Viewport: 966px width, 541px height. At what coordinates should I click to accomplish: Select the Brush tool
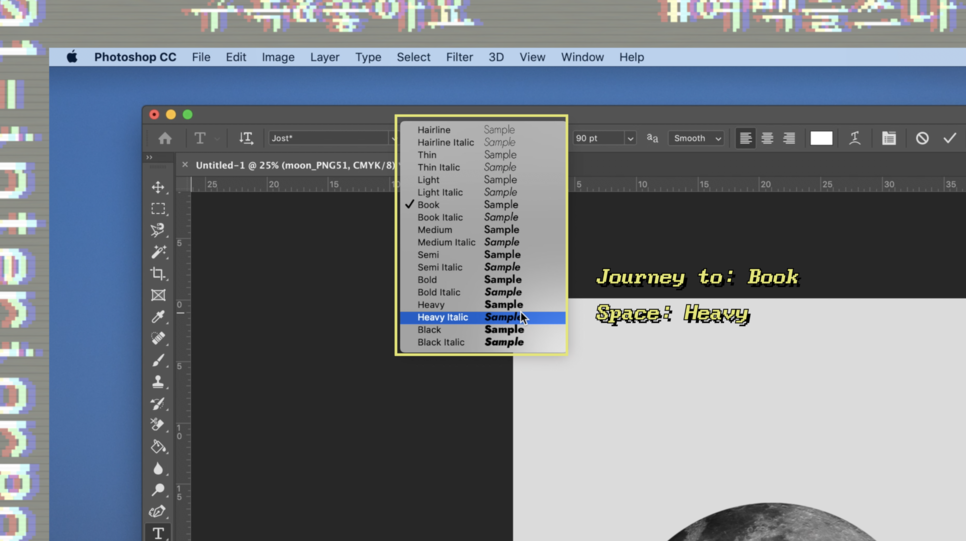(158, 360)
